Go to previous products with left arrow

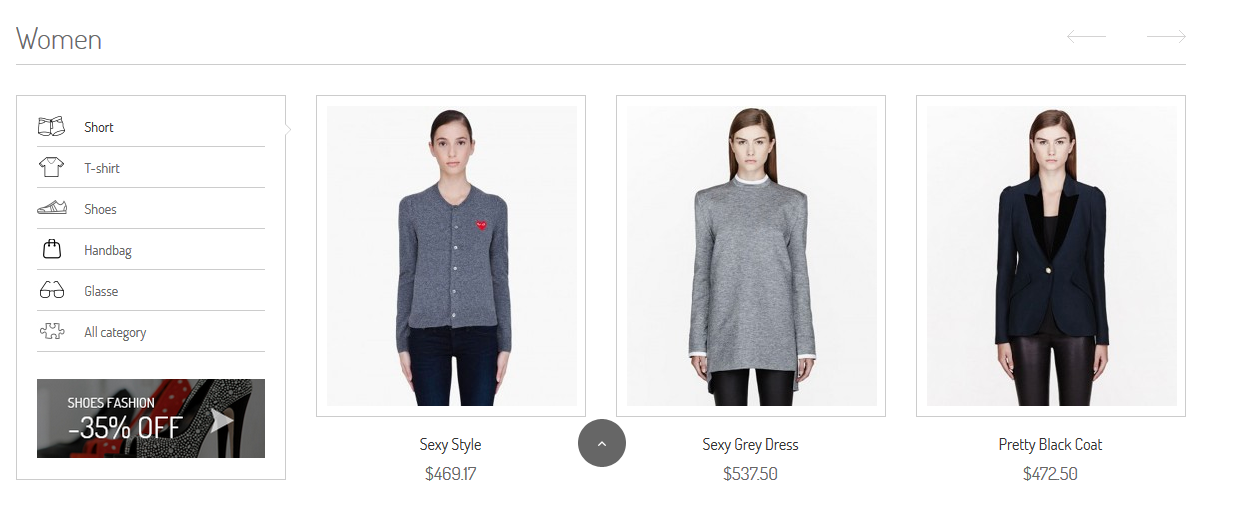click(1086, 37)
